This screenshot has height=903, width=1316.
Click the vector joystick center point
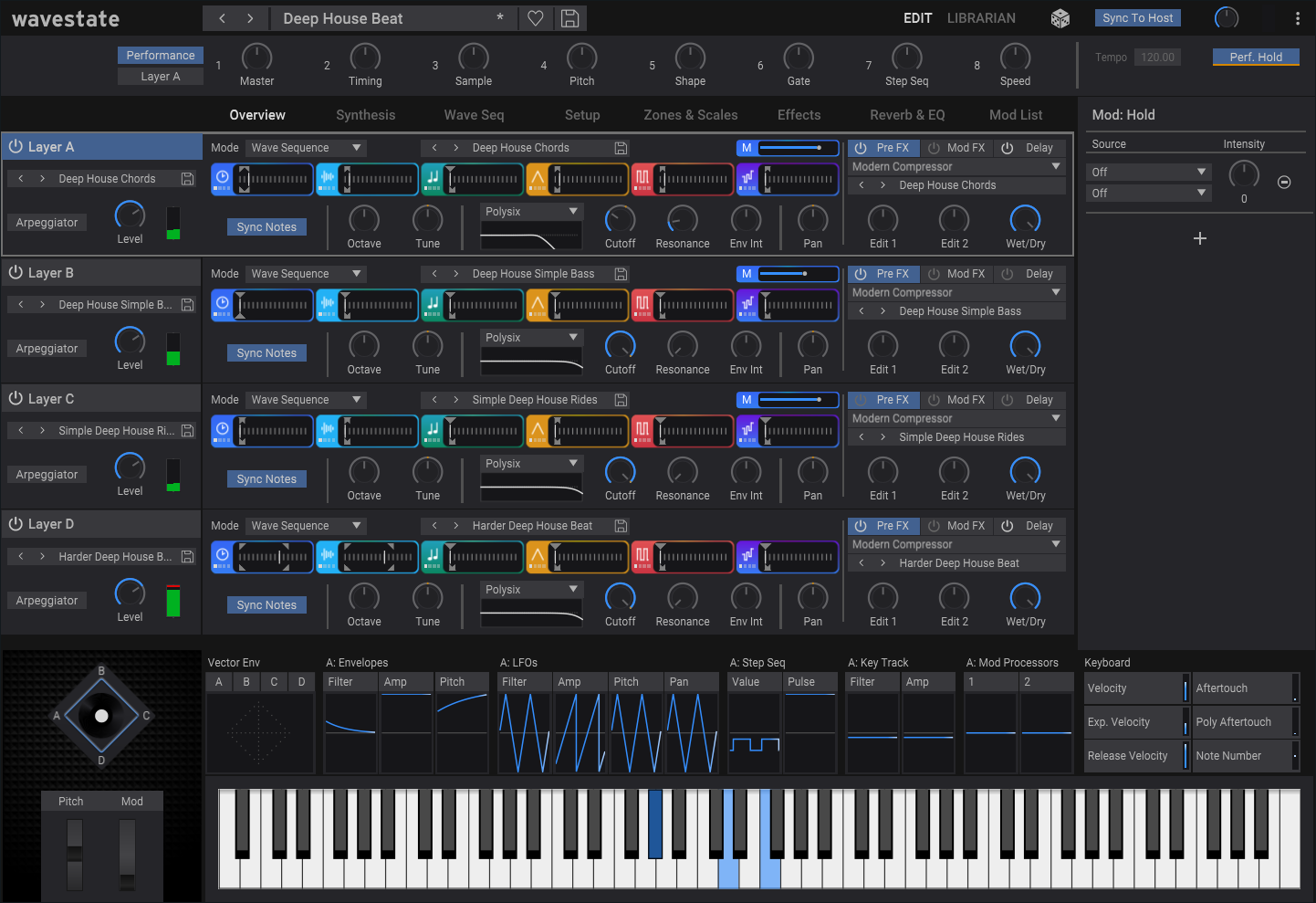point(101,716)
